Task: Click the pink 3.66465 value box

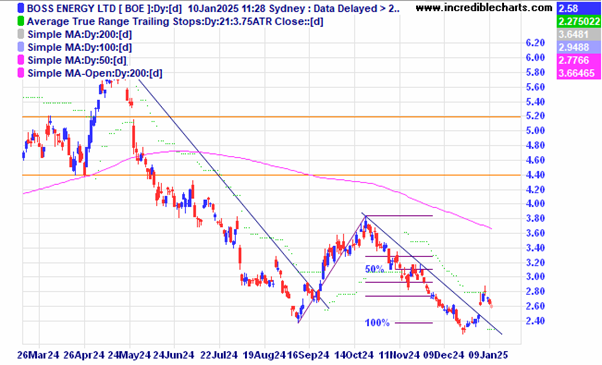Action: coord(579,73)
